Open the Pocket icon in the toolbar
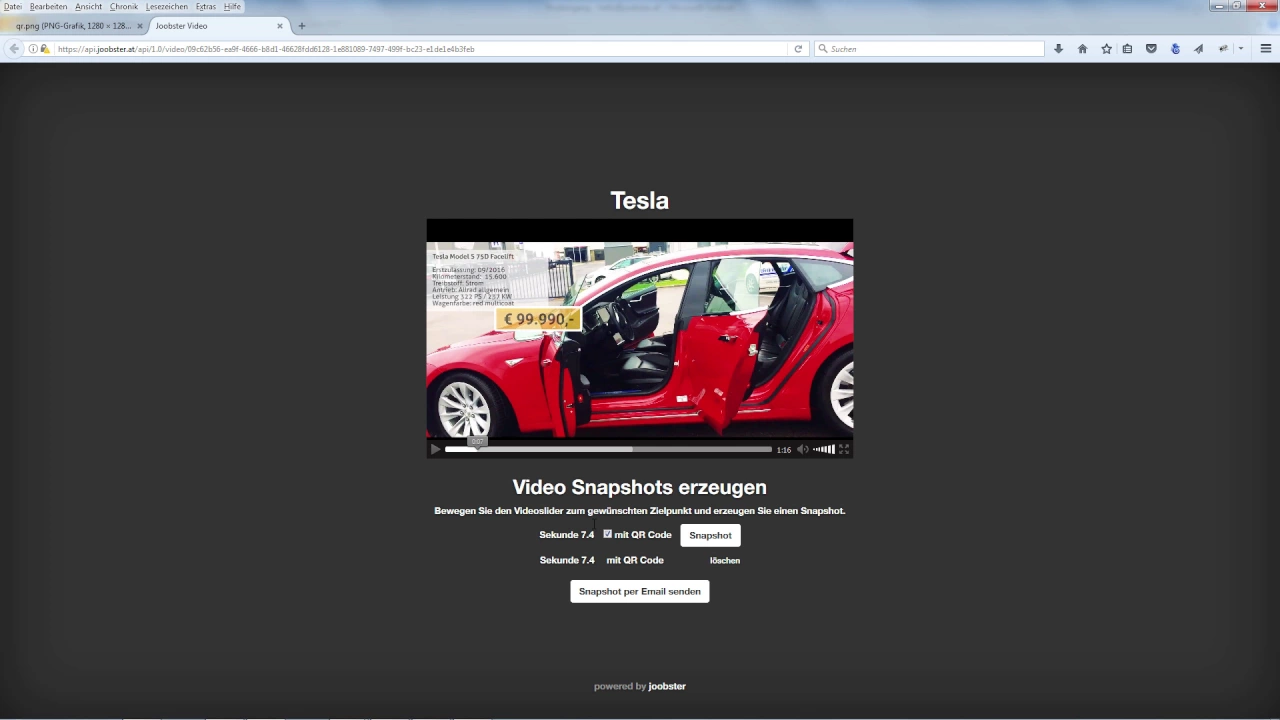Image resolution: width=1280 pixels, height=720 pixels. tap(1151, 49)
